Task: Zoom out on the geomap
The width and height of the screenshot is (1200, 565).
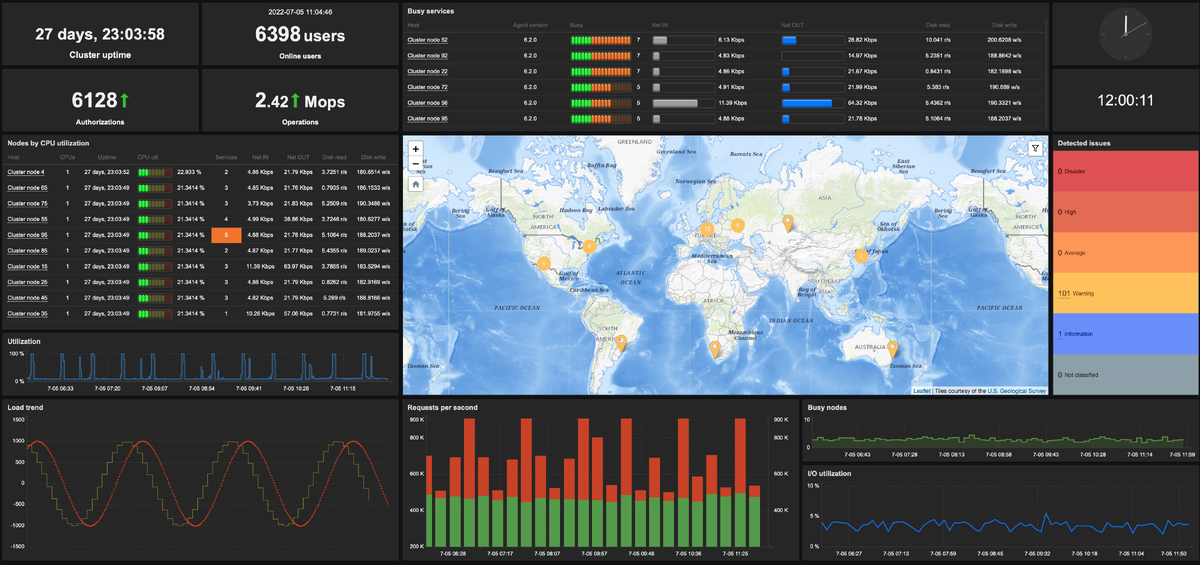Action: point(416,163)
